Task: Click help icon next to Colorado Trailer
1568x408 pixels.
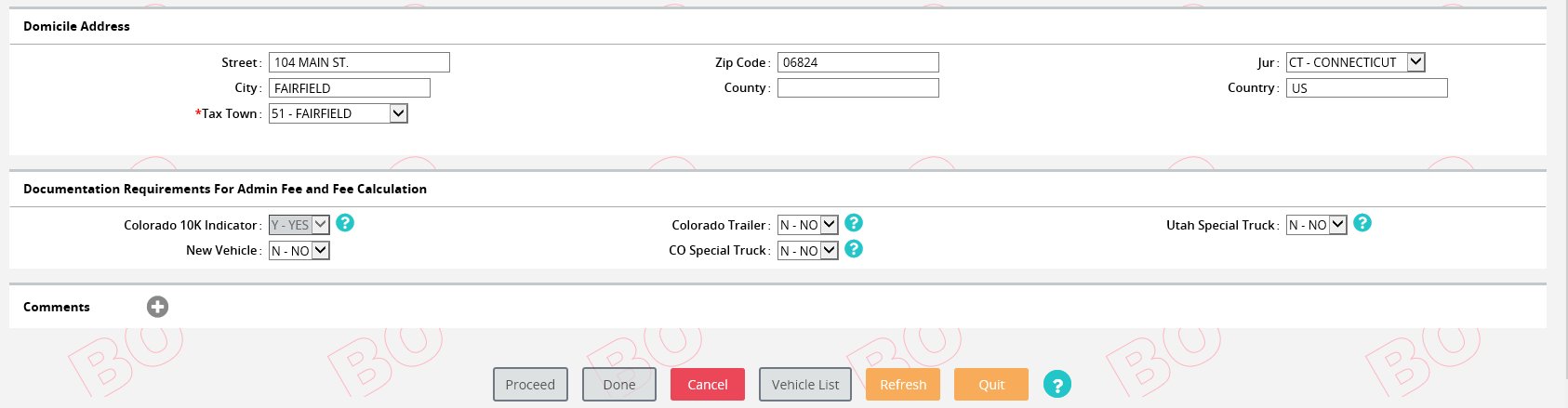Action: click(x=854, y=223)
